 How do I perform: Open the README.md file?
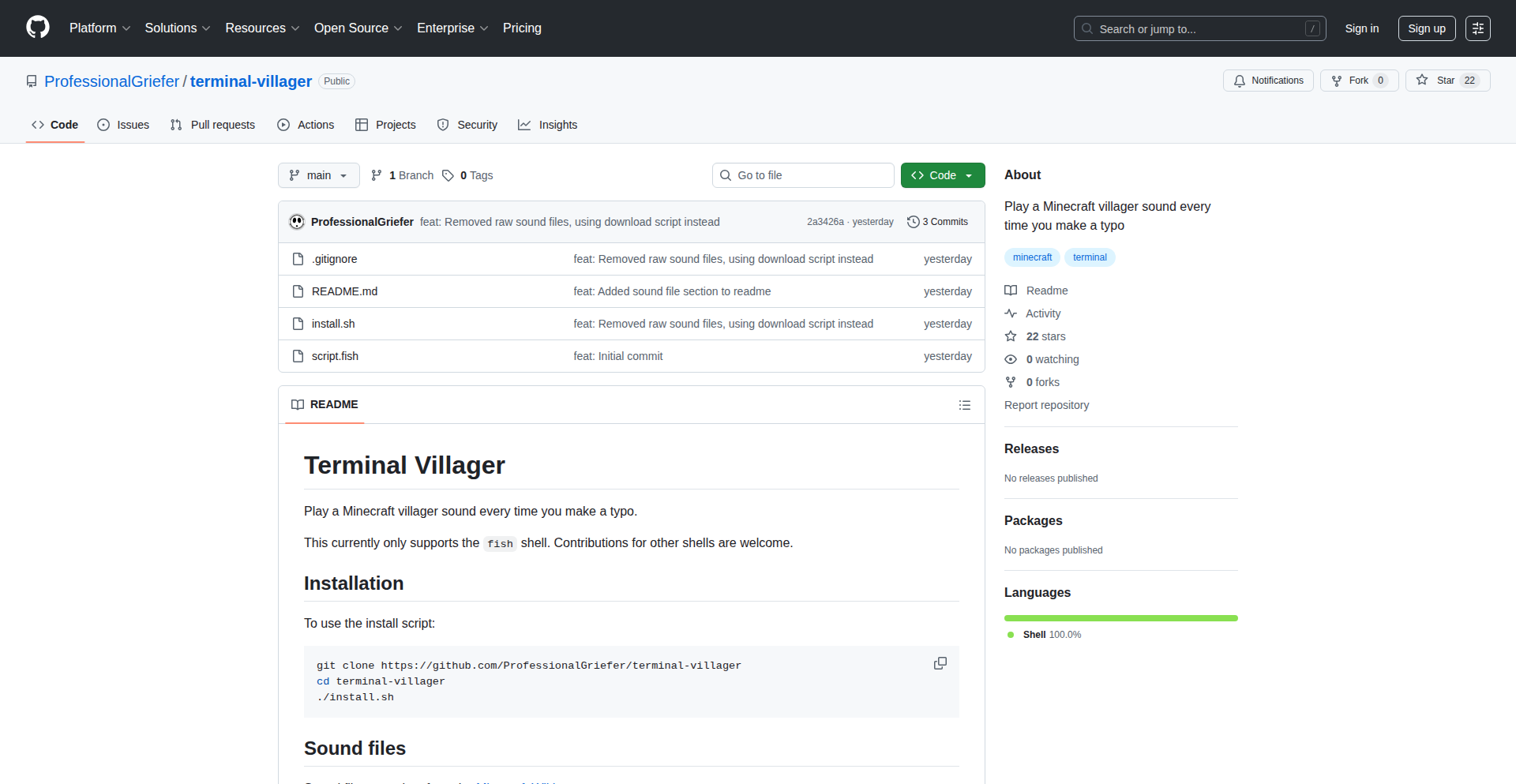click(344, 291)
